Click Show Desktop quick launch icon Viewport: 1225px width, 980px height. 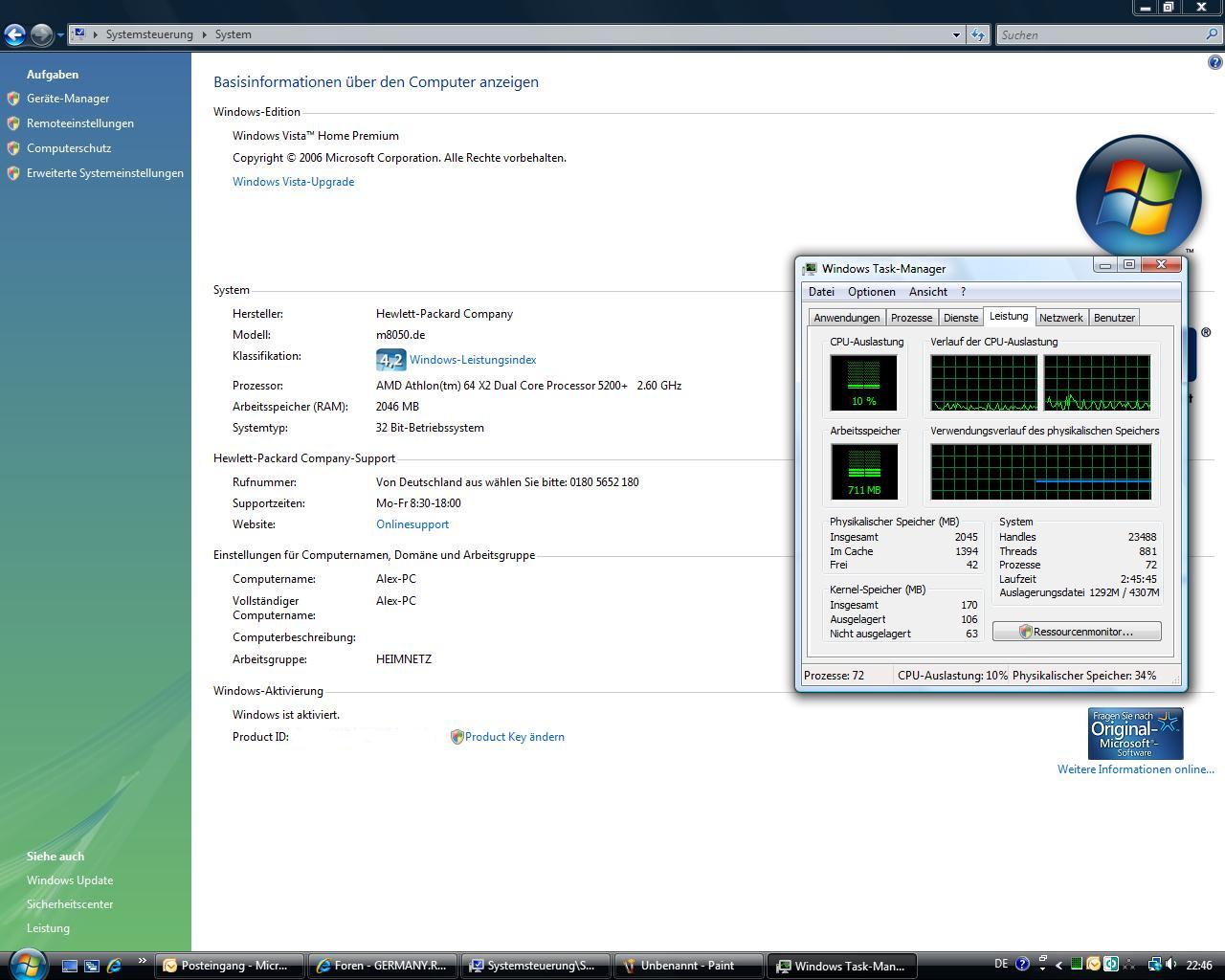[x=70, y=967]
